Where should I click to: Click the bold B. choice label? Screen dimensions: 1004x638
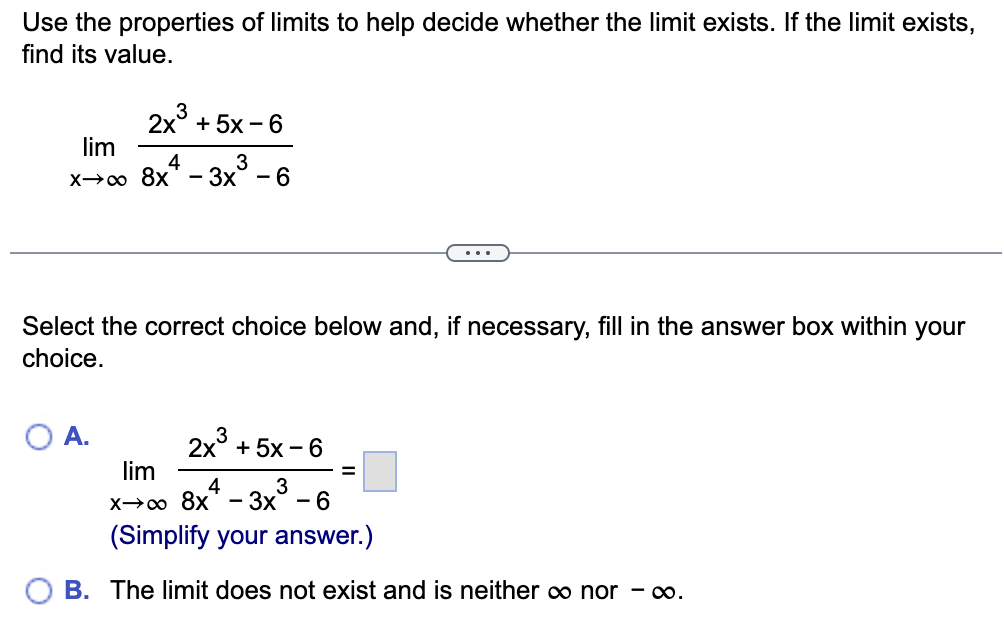(78, 591)
